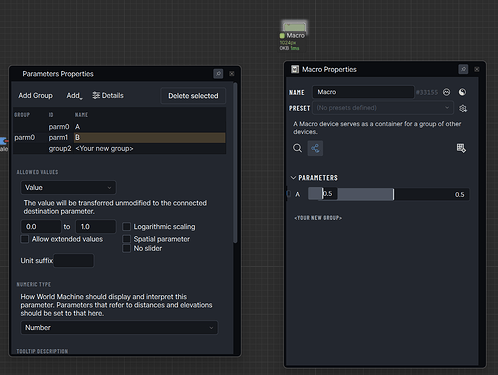The height and width of the screenshot is (375, 498).
Task: Click the Macro Properties title icon
Action: coord(295,69)
